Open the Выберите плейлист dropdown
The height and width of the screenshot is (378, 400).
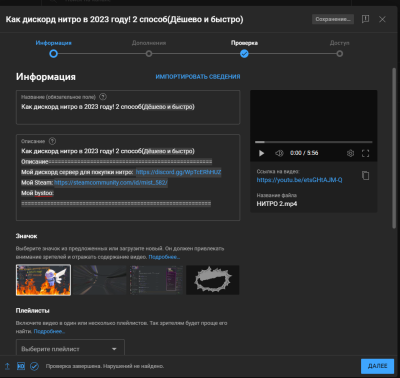70,349
